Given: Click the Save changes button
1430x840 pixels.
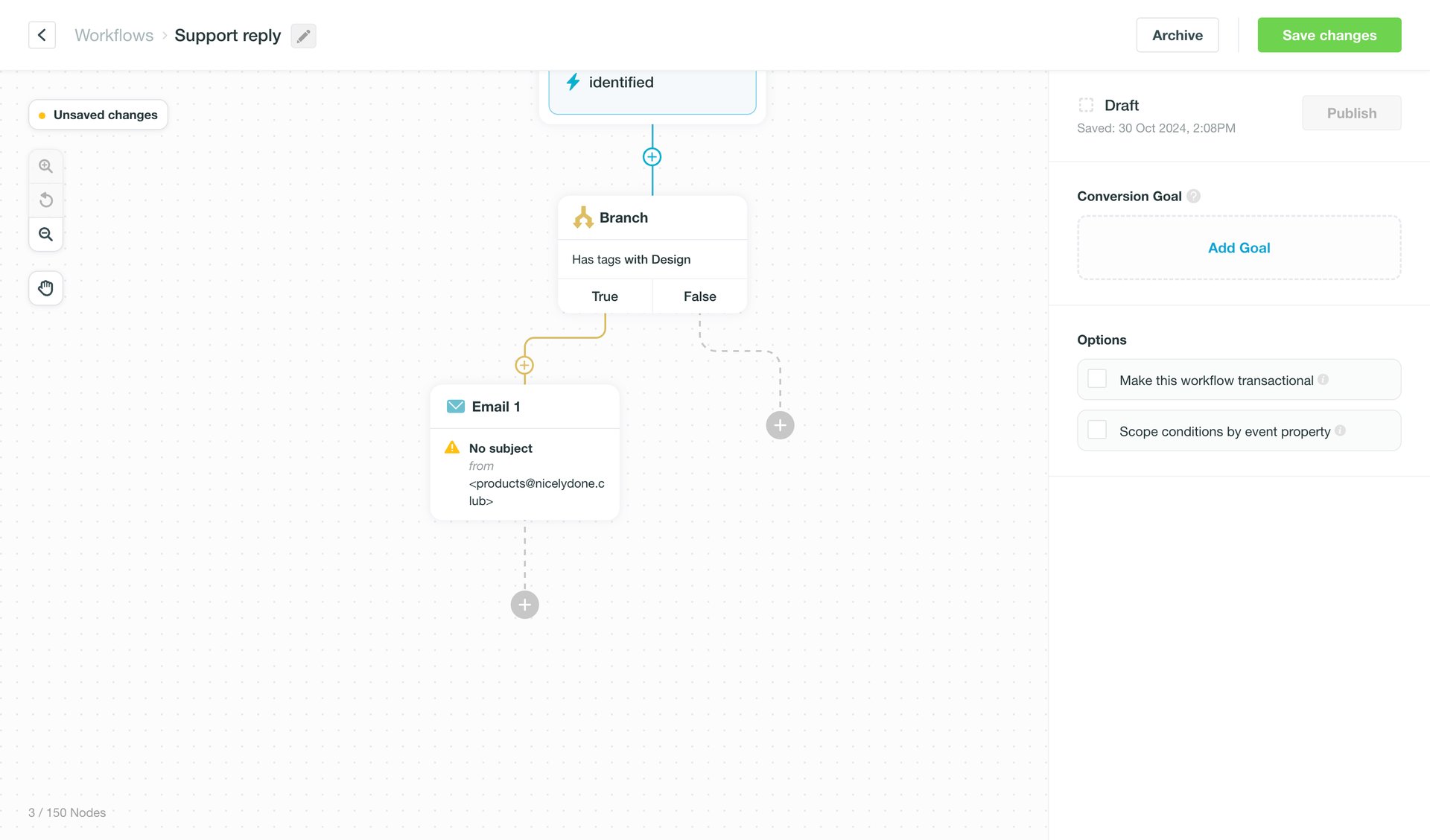Looking at the screenshot, I should pos(1329,35).
